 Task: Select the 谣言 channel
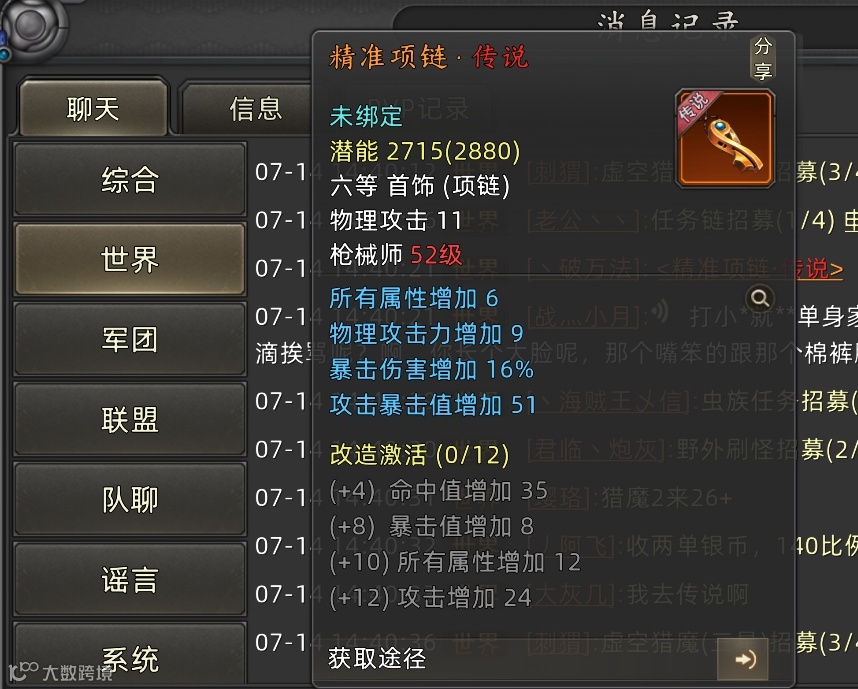pos(130,580)
